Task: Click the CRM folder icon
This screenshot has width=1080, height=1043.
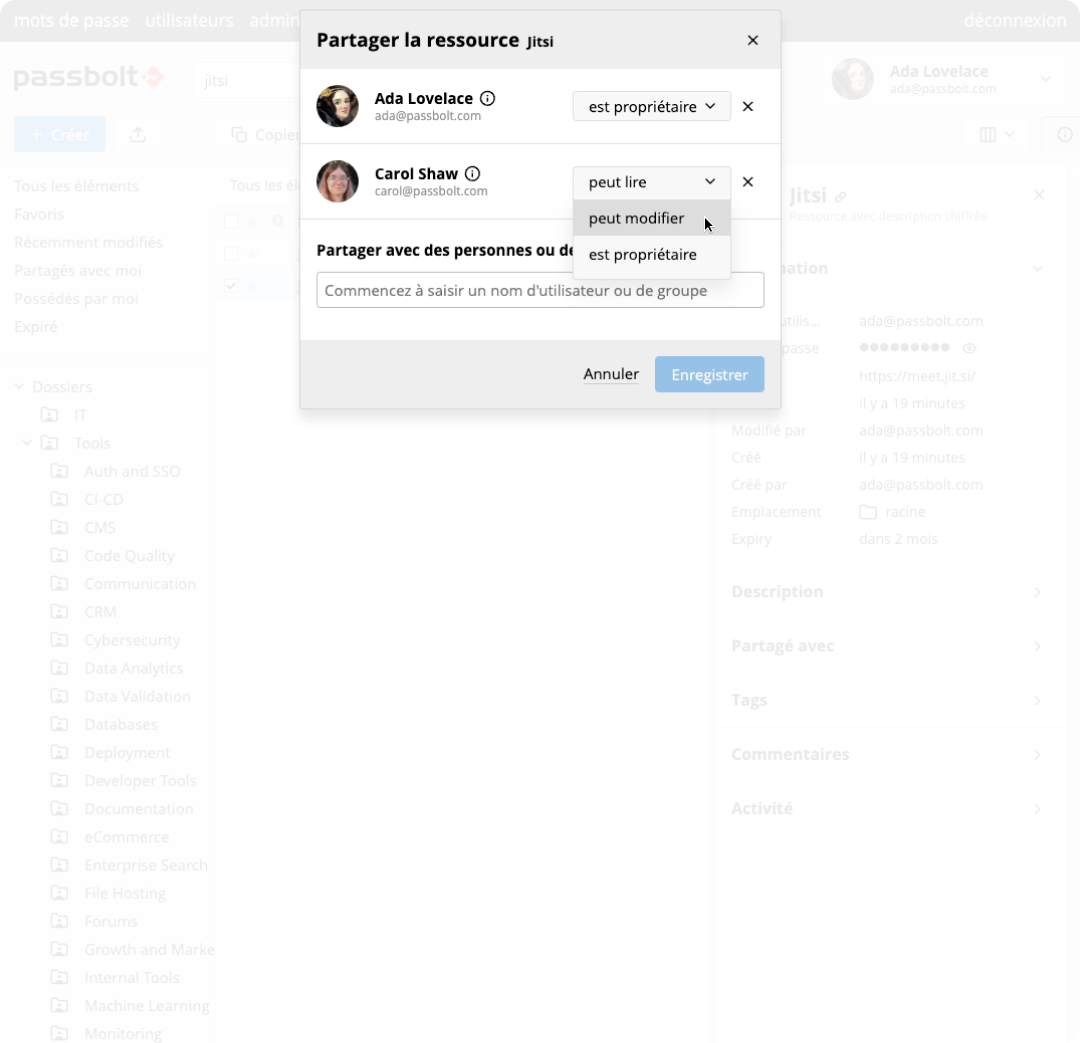Action: [59, 612]
